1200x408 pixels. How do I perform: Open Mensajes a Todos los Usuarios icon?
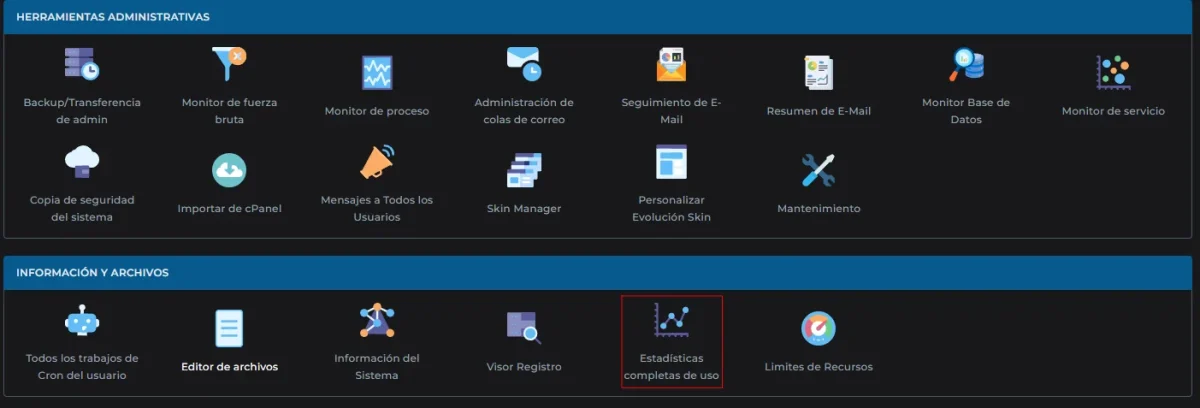(x=377, y=163)
